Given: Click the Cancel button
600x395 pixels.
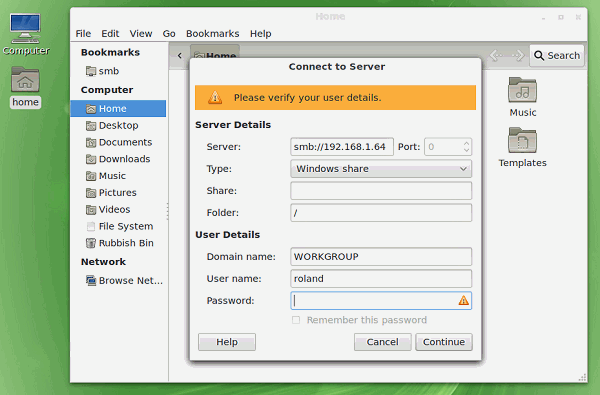Looking at the screenshot, I should coord(383,342).
